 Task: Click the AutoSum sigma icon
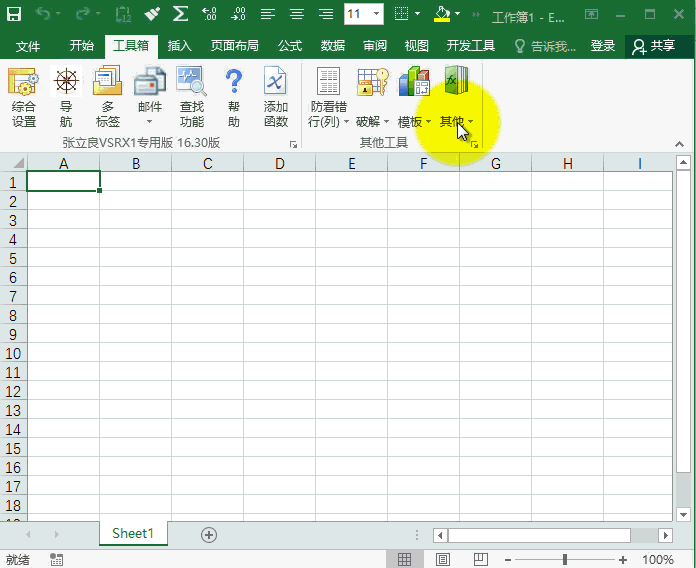(180, 14)
